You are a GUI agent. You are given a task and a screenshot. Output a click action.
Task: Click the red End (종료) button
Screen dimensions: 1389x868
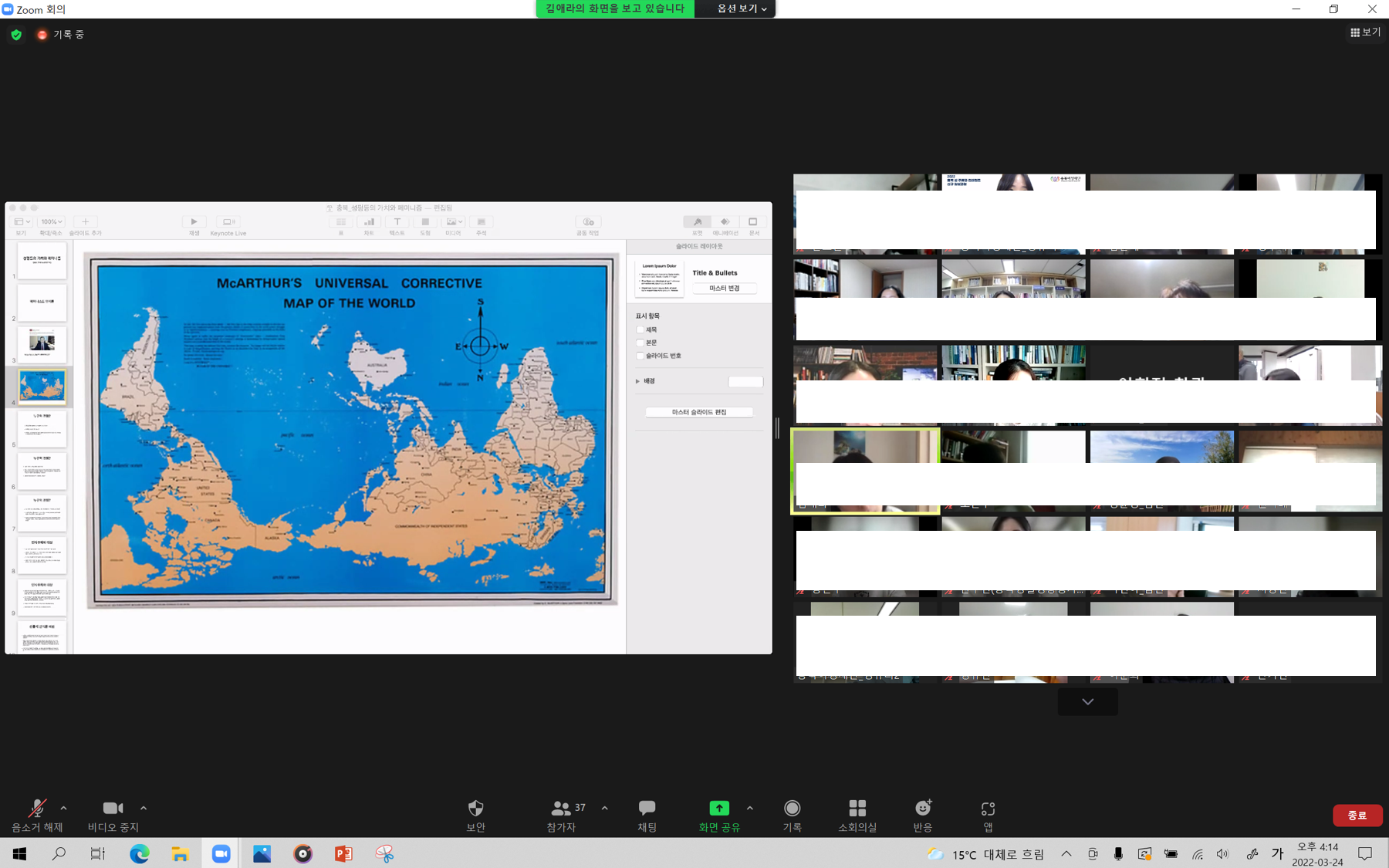1357,816
